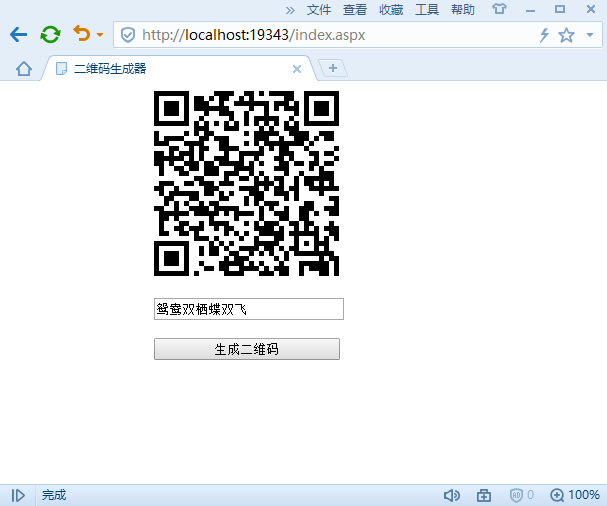
Task: Click the generated QR code image
Action: click(247, 184)
